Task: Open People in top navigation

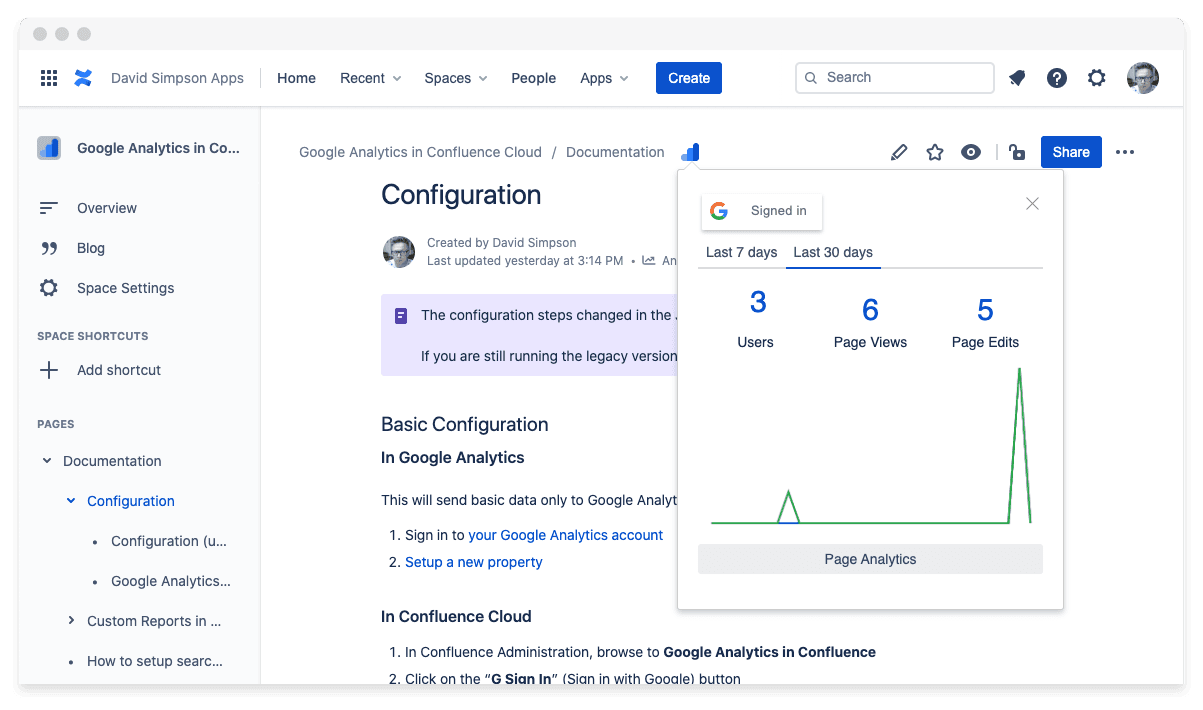Action: tap(533, 78)
